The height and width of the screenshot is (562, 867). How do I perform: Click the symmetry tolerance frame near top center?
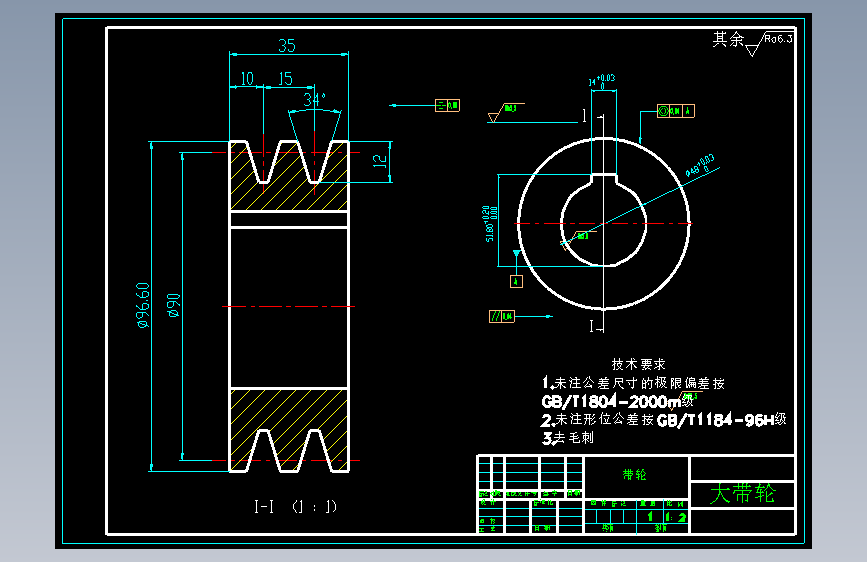pos(447,105)
